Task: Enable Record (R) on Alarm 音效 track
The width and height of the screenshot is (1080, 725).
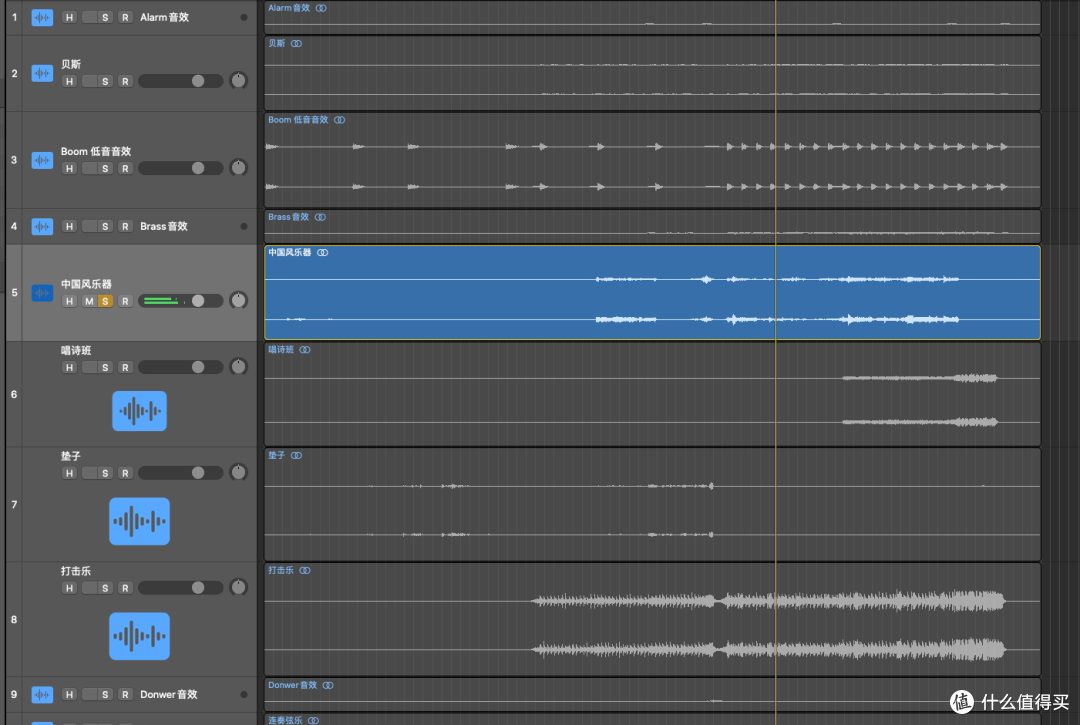Action: [125, 17]
